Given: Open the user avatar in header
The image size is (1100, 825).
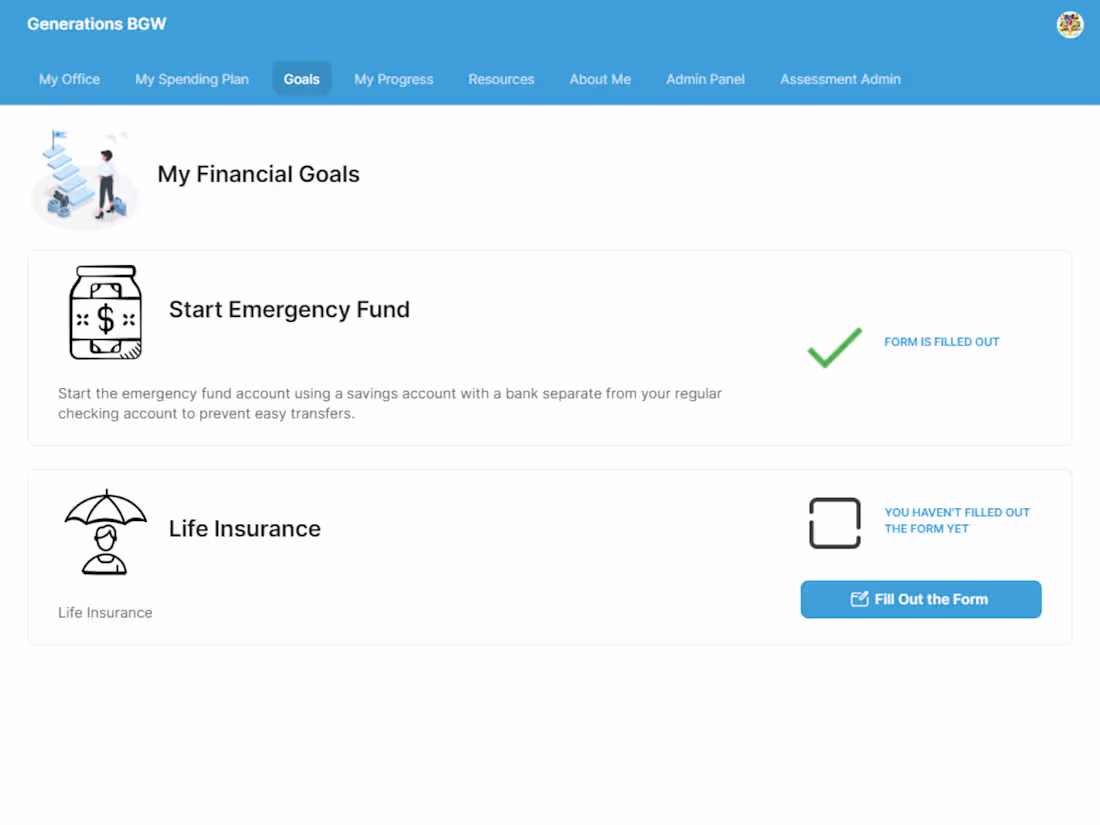Looking at the screenshot, I should click(x=1070, y=25).
